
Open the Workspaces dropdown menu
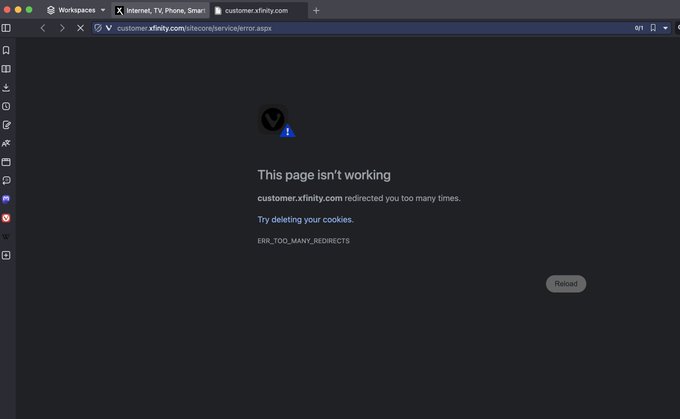[x=76, y=10]
